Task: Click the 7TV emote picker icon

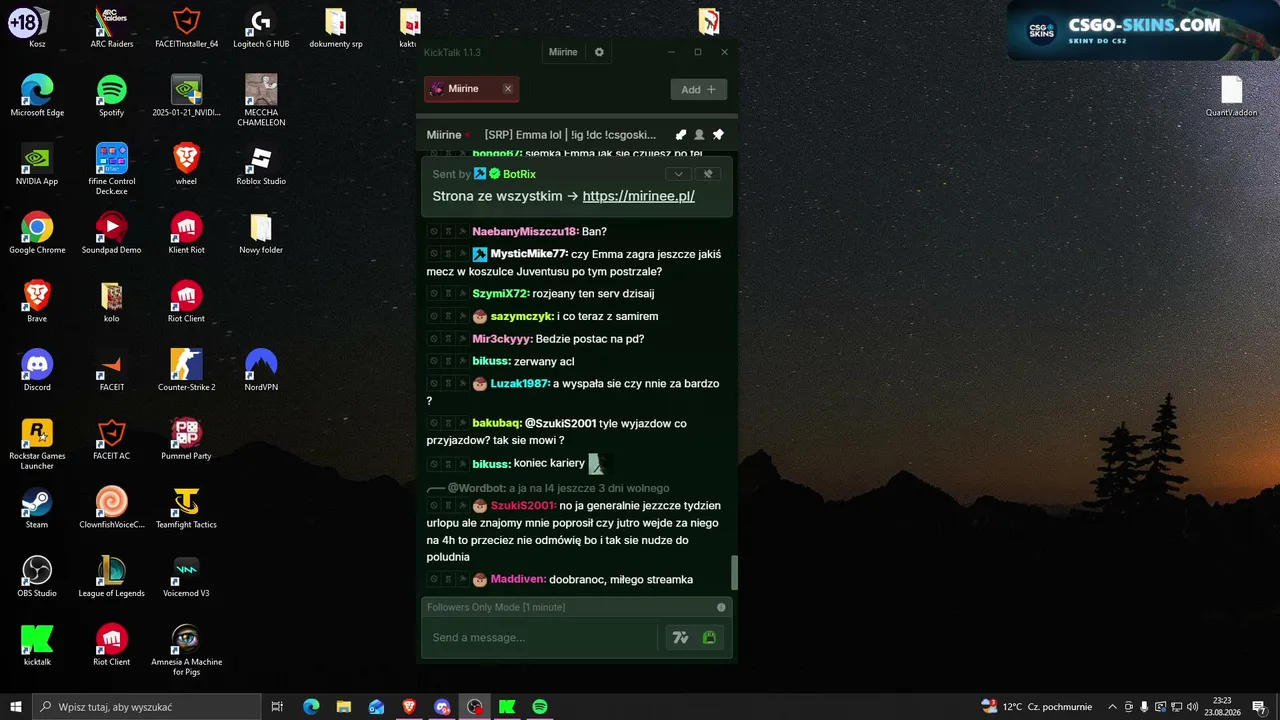Action: (x=681, y=637)
